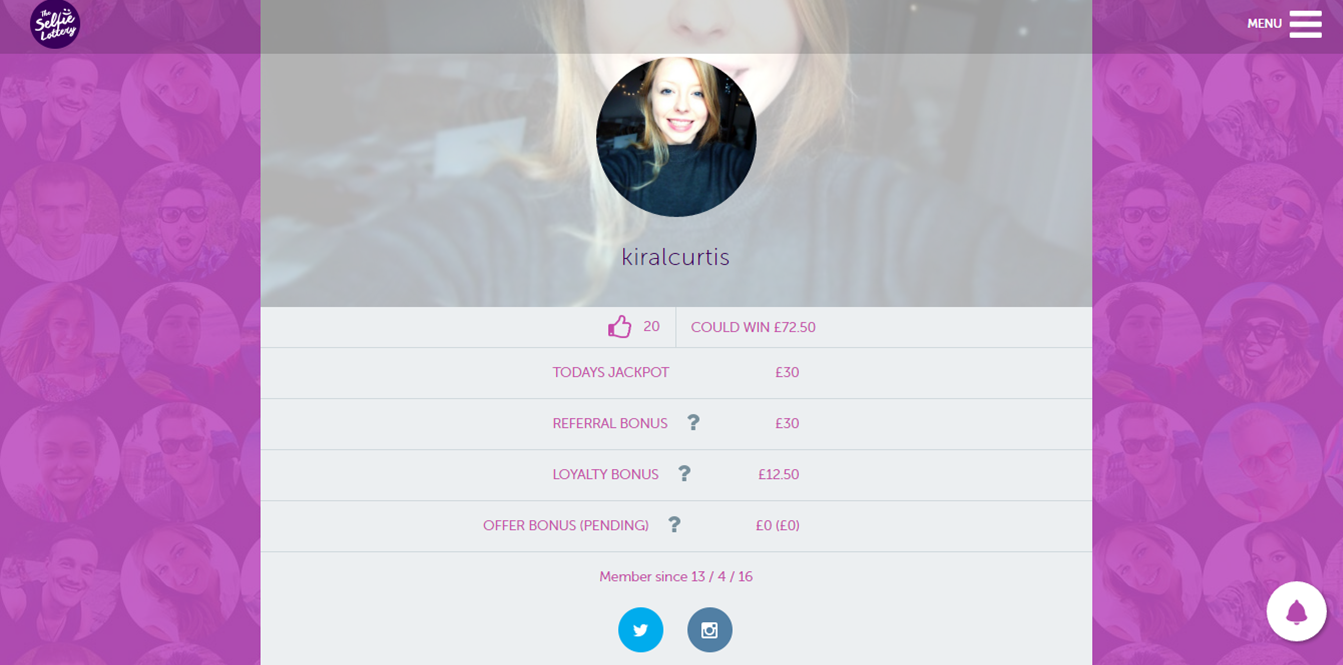Click the kiralcurtis username

676,257
